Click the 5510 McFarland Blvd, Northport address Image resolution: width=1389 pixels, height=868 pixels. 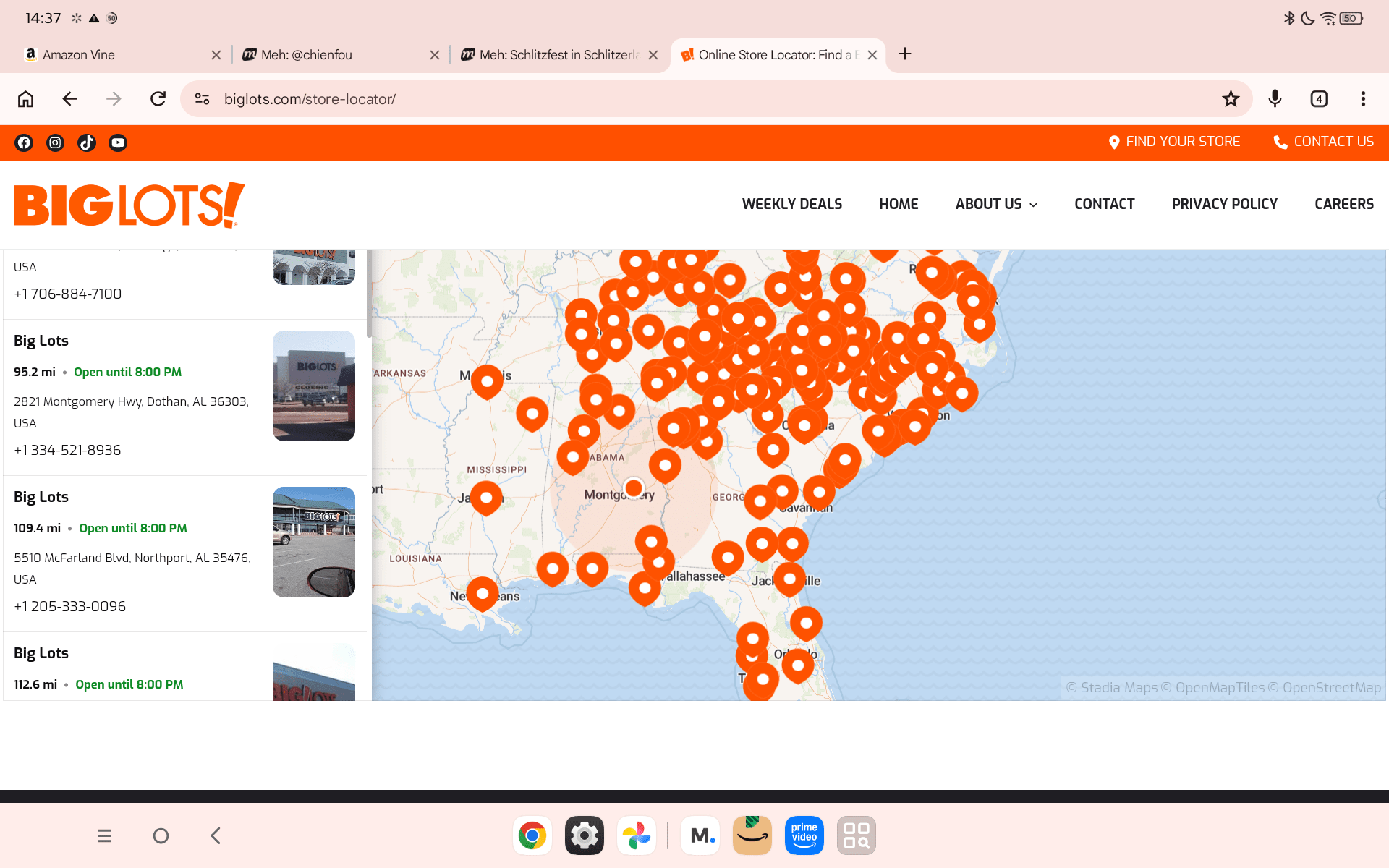click(132, 569)
